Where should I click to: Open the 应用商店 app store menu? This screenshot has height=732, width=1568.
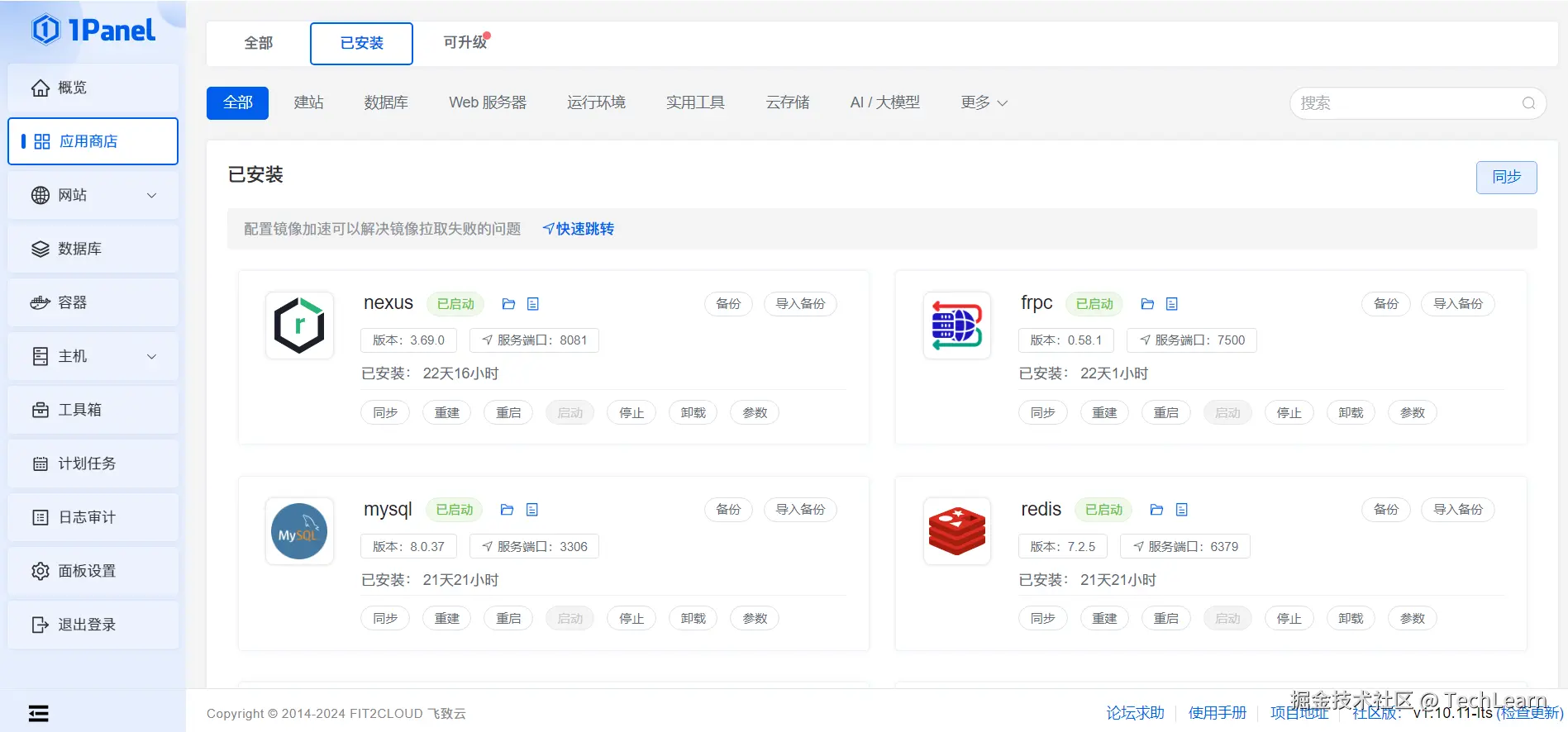pyautogui.click(x=93, y=141)
